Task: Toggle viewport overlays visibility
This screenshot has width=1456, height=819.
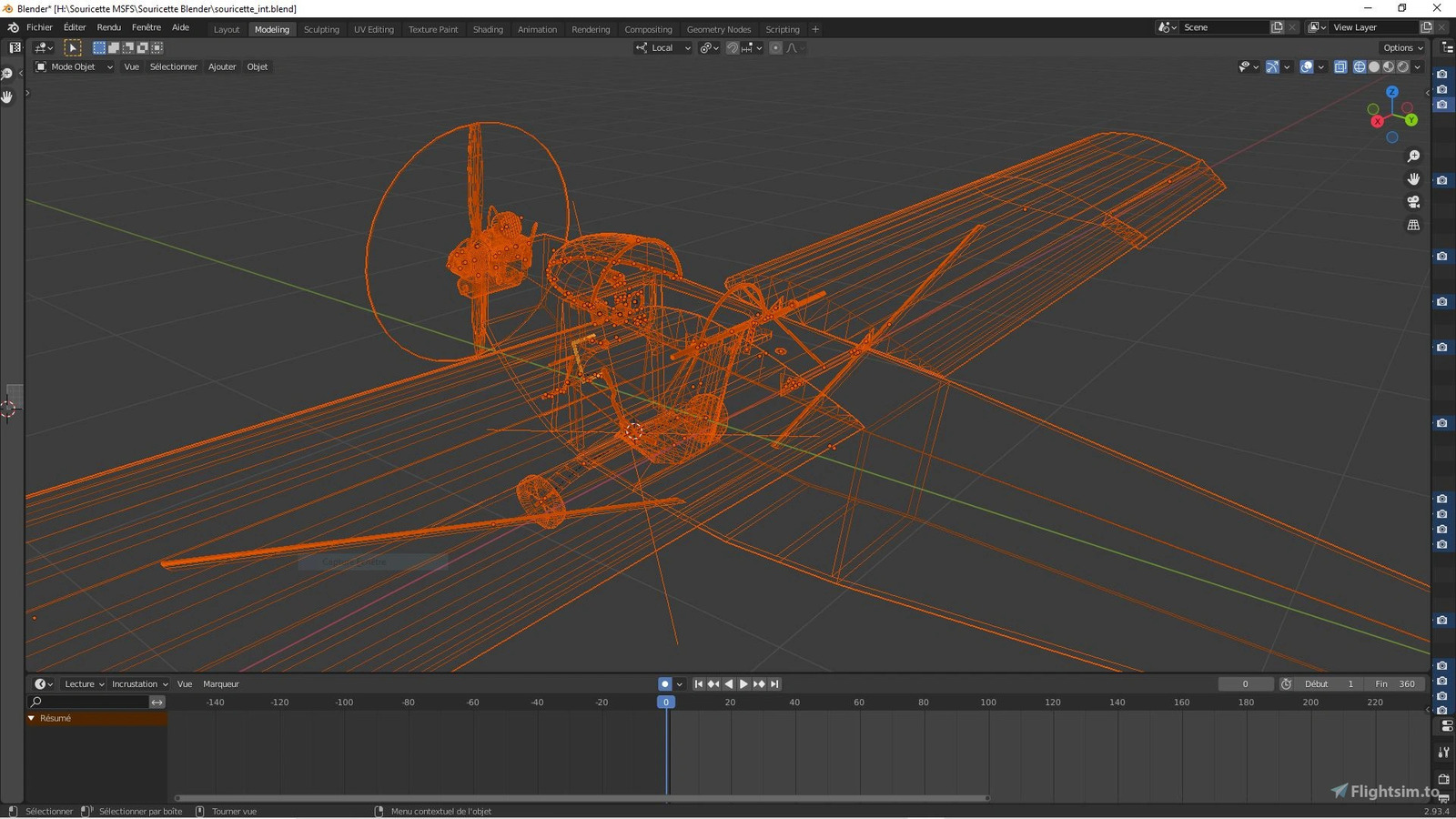Action: point(1307,66)
